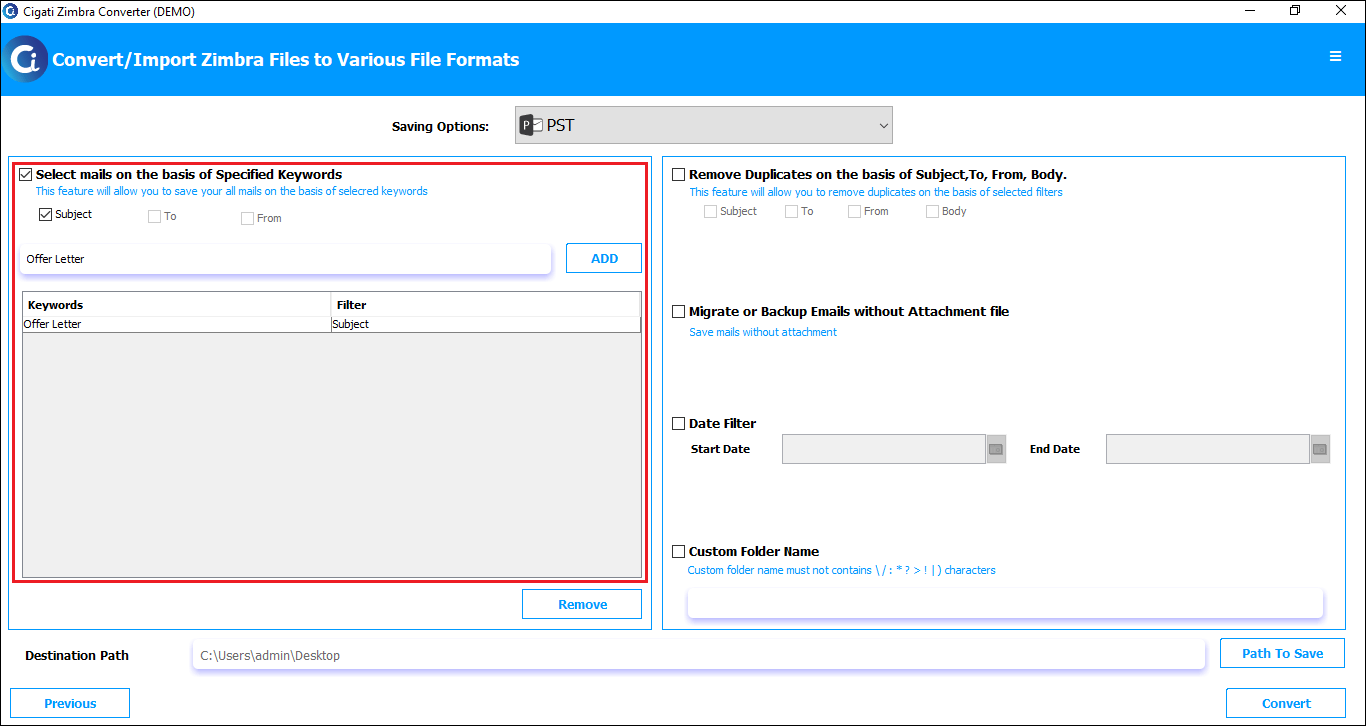Open the End Date calendar picker
Screen dimensions: 1366x726
1320,449
